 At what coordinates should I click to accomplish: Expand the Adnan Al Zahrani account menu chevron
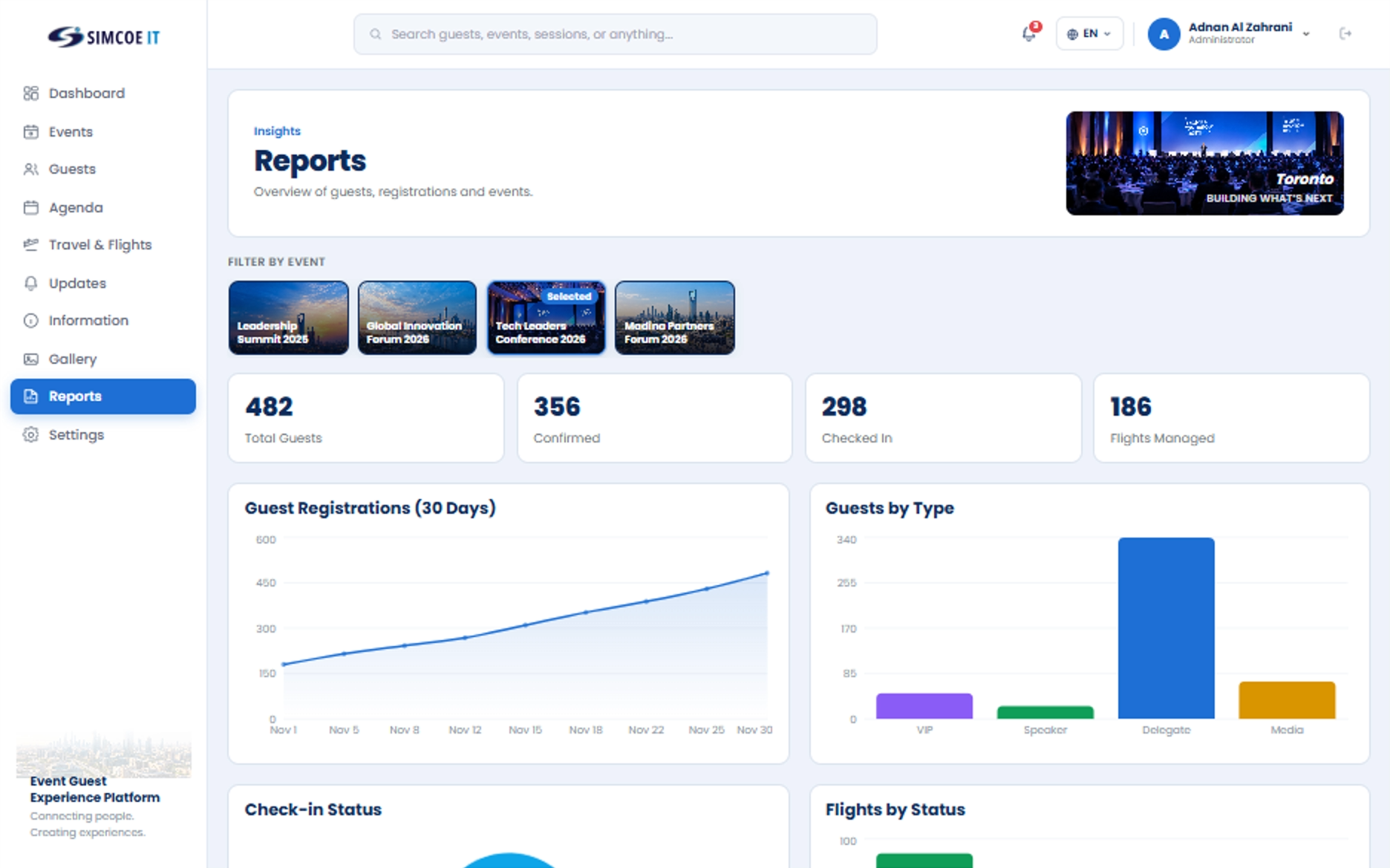(x=1306, y=34)
